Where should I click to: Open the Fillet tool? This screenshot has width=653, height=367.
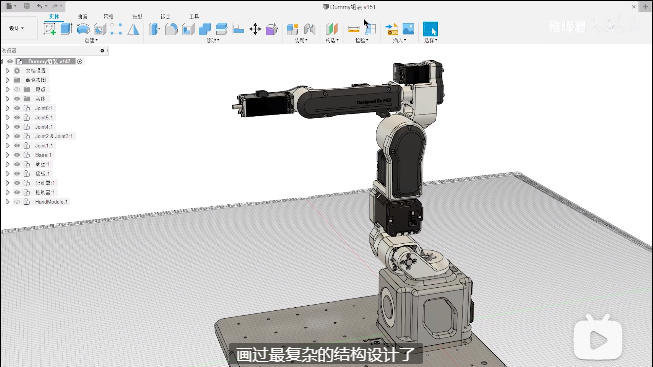coord(171,29)
